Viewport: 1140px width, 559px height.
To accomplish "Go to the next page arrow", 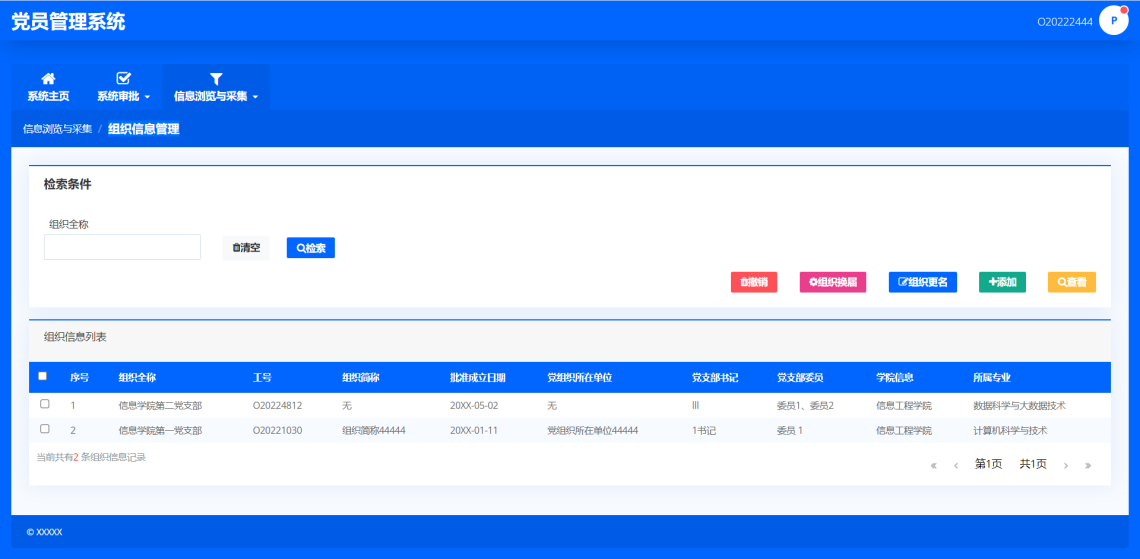I will 1066,465.
